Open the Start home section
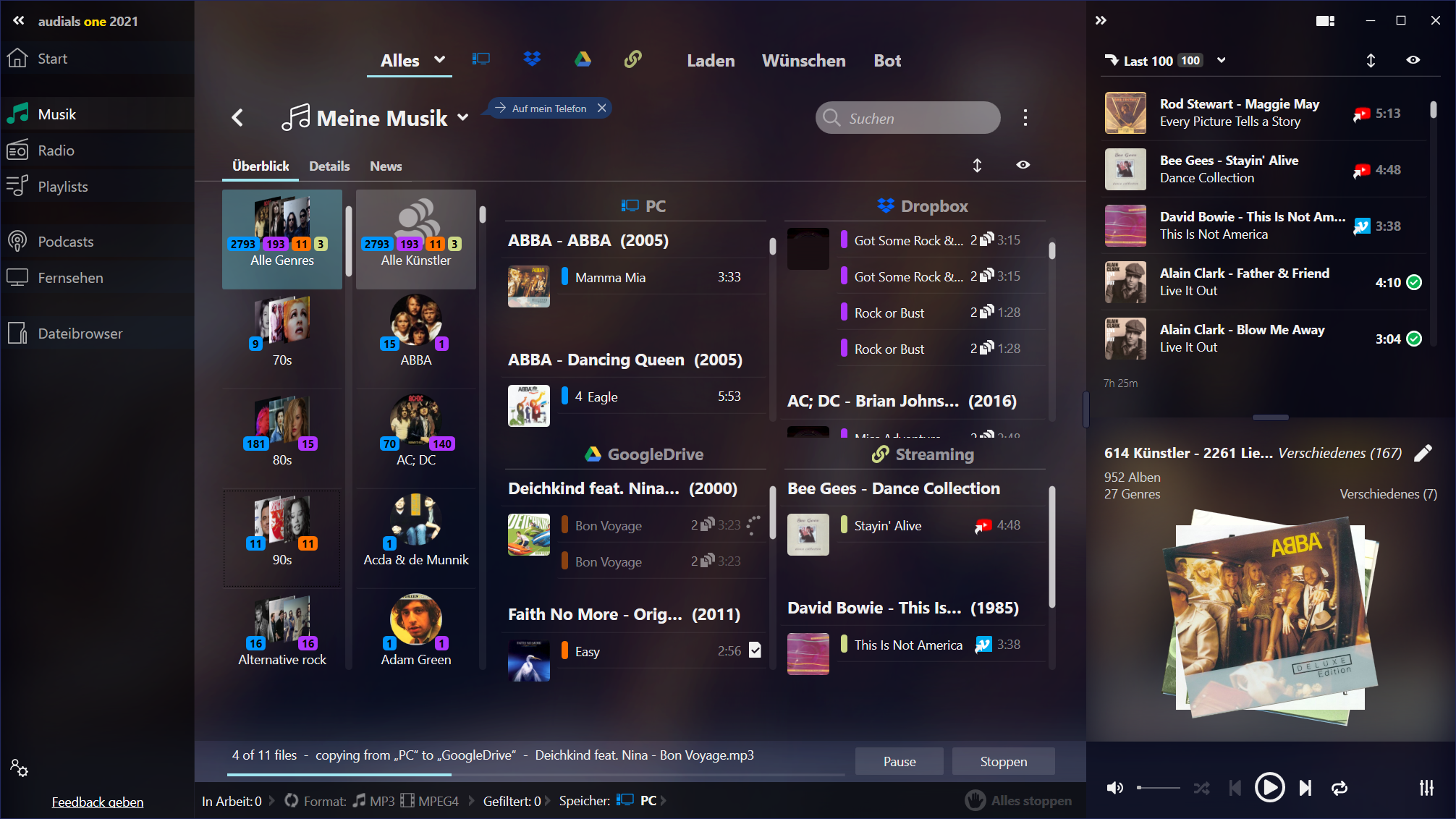This screenshot has width=1456, height=819. click(x=97, y=59)
